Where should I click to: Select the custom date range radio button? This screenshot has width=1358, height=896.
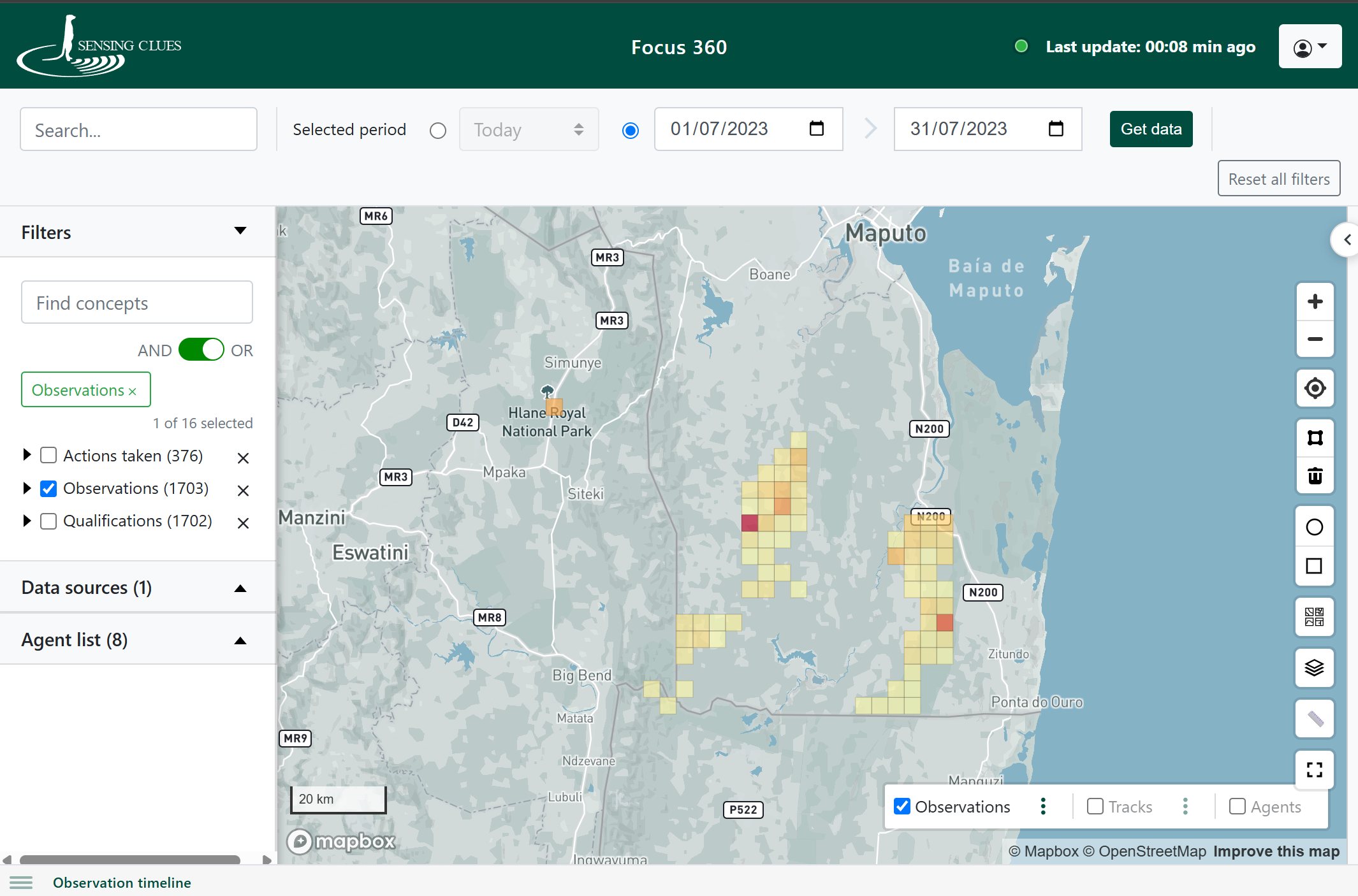coord(630,131)
